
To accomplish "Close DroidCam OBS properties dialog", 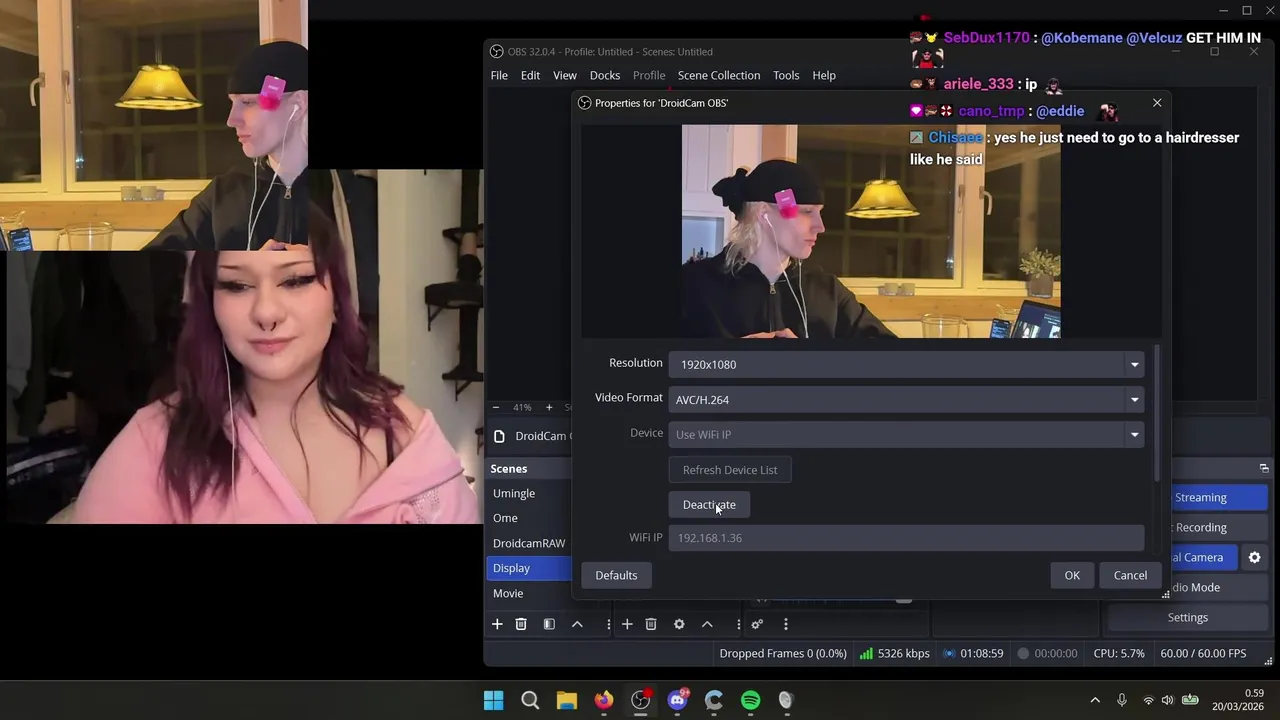I will [x=1157, y=103].
